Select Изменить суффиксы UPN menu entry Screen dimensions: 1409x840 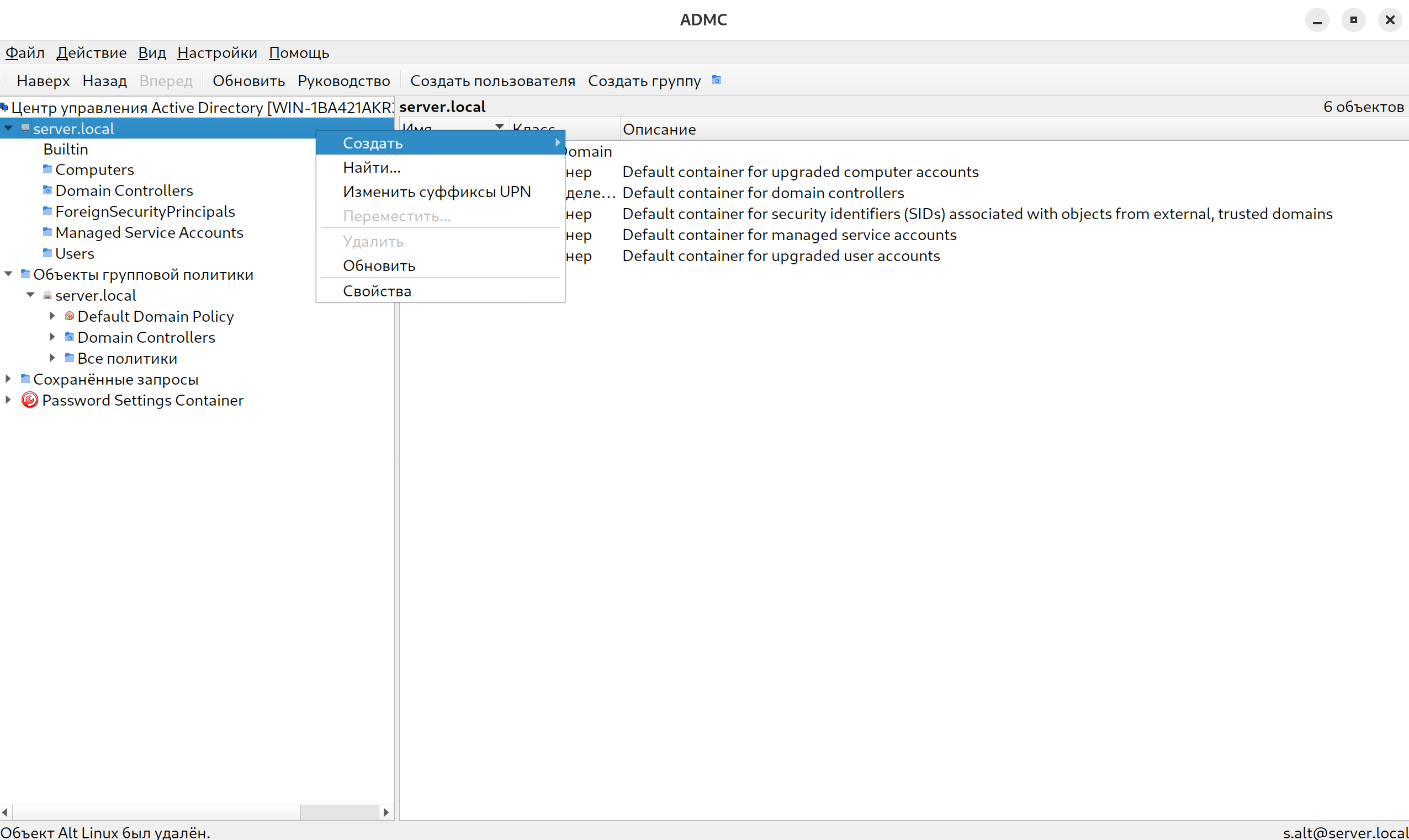click(x=437, y=192)
